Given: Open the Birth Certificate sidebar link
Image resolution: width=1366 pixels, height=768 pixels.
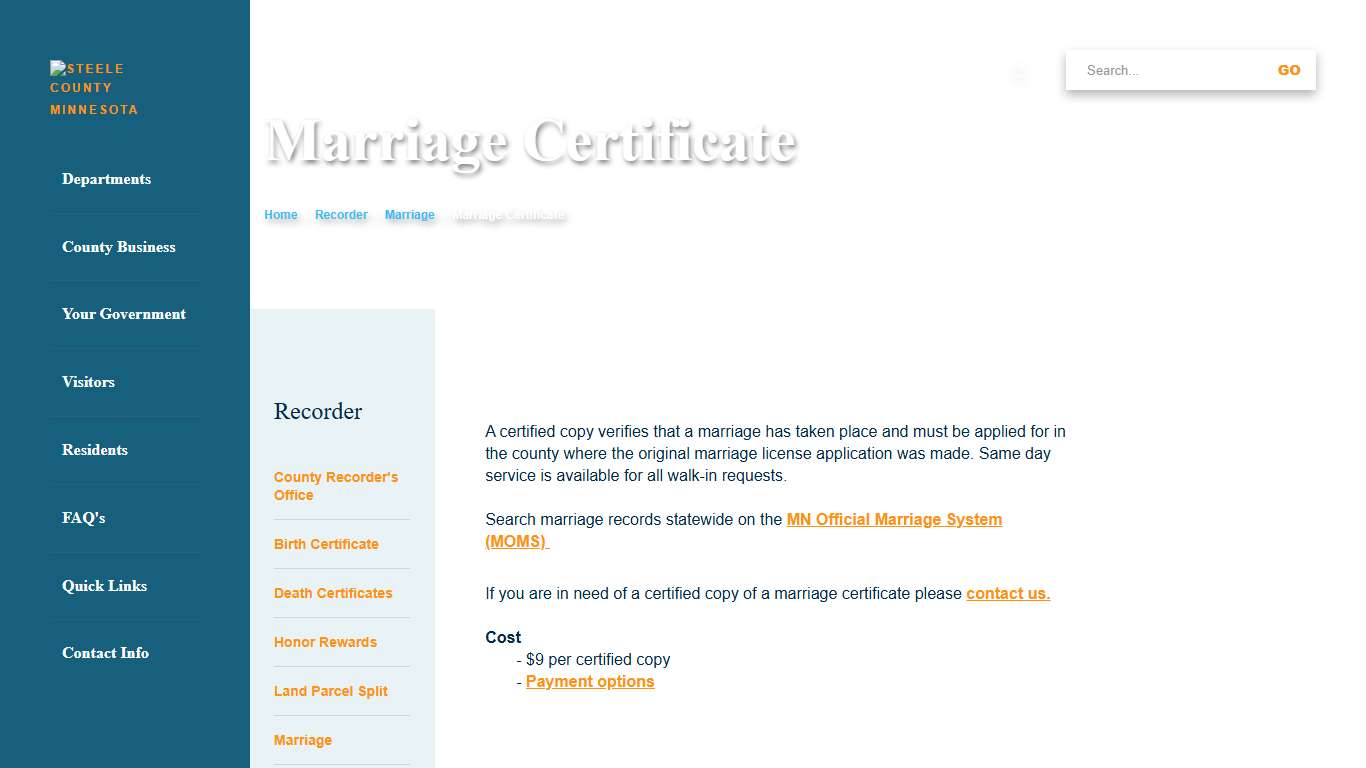Looking at the screenshot, I should click(x=326, y=544).
